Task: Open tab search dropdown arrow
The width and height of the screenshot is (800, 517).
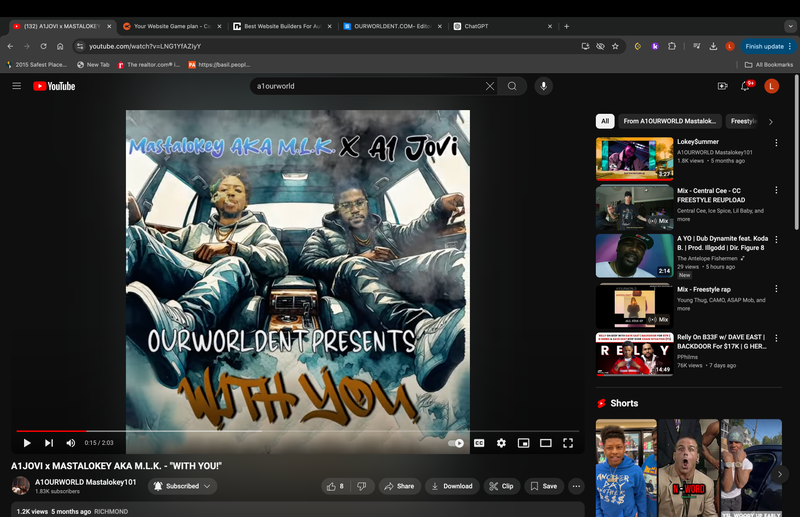Action: coord(790,26)
